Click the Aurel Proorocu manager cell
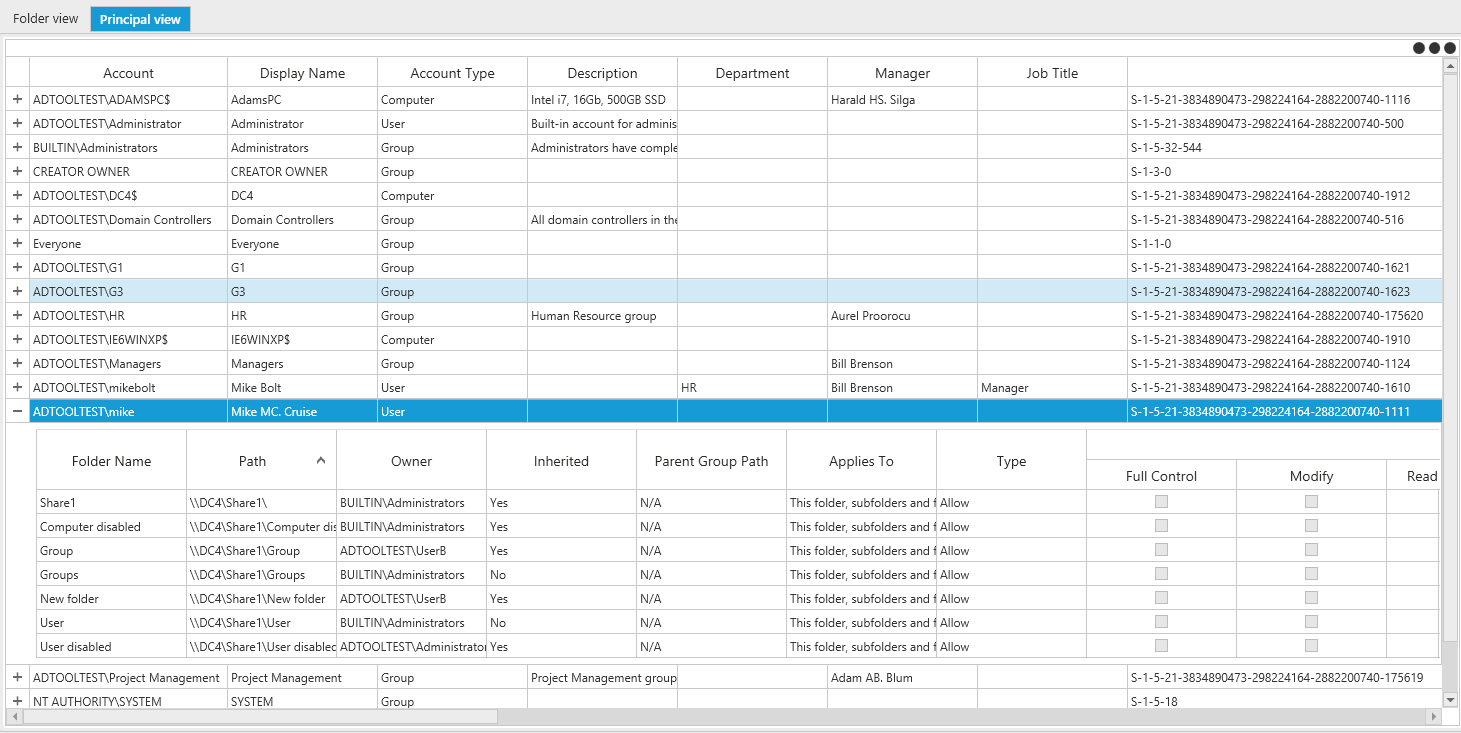 [x=902, y=316]
